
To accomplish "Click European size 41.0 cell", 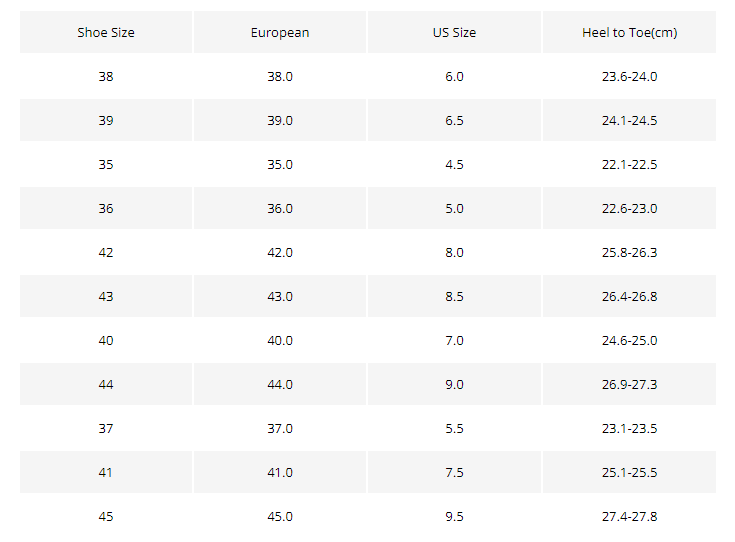I will click(280, 472).
